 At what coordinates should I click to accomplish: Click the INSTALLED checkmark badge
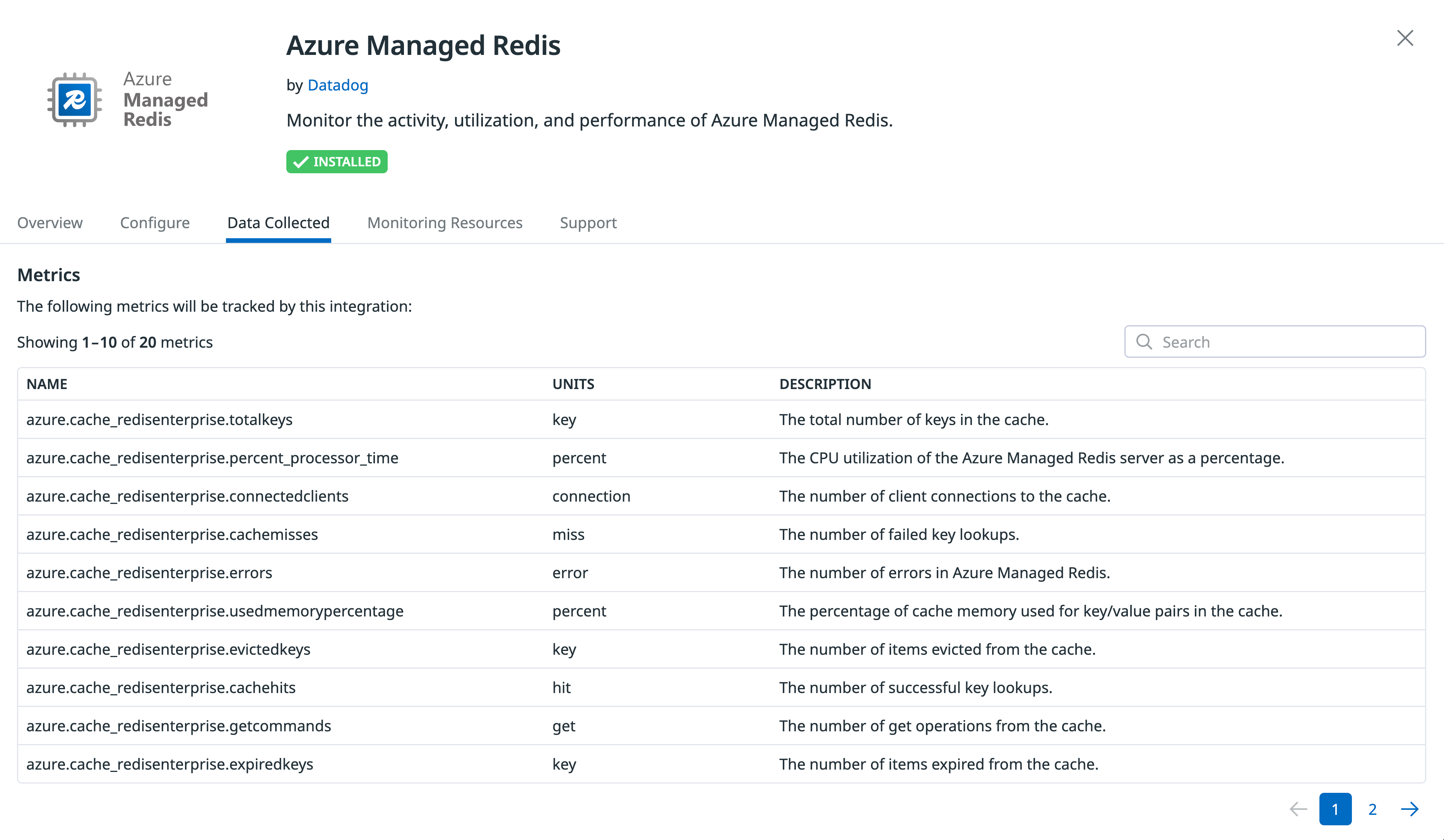pyautogui.click(x=337, y=162)
